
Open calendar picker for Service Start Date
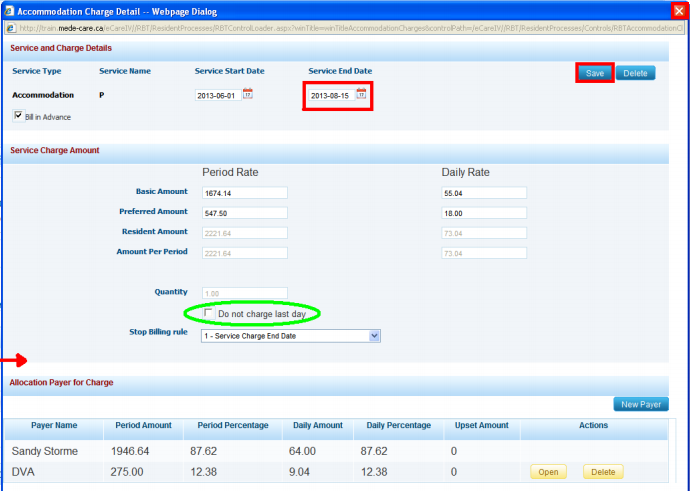click(x=249, y=95)
